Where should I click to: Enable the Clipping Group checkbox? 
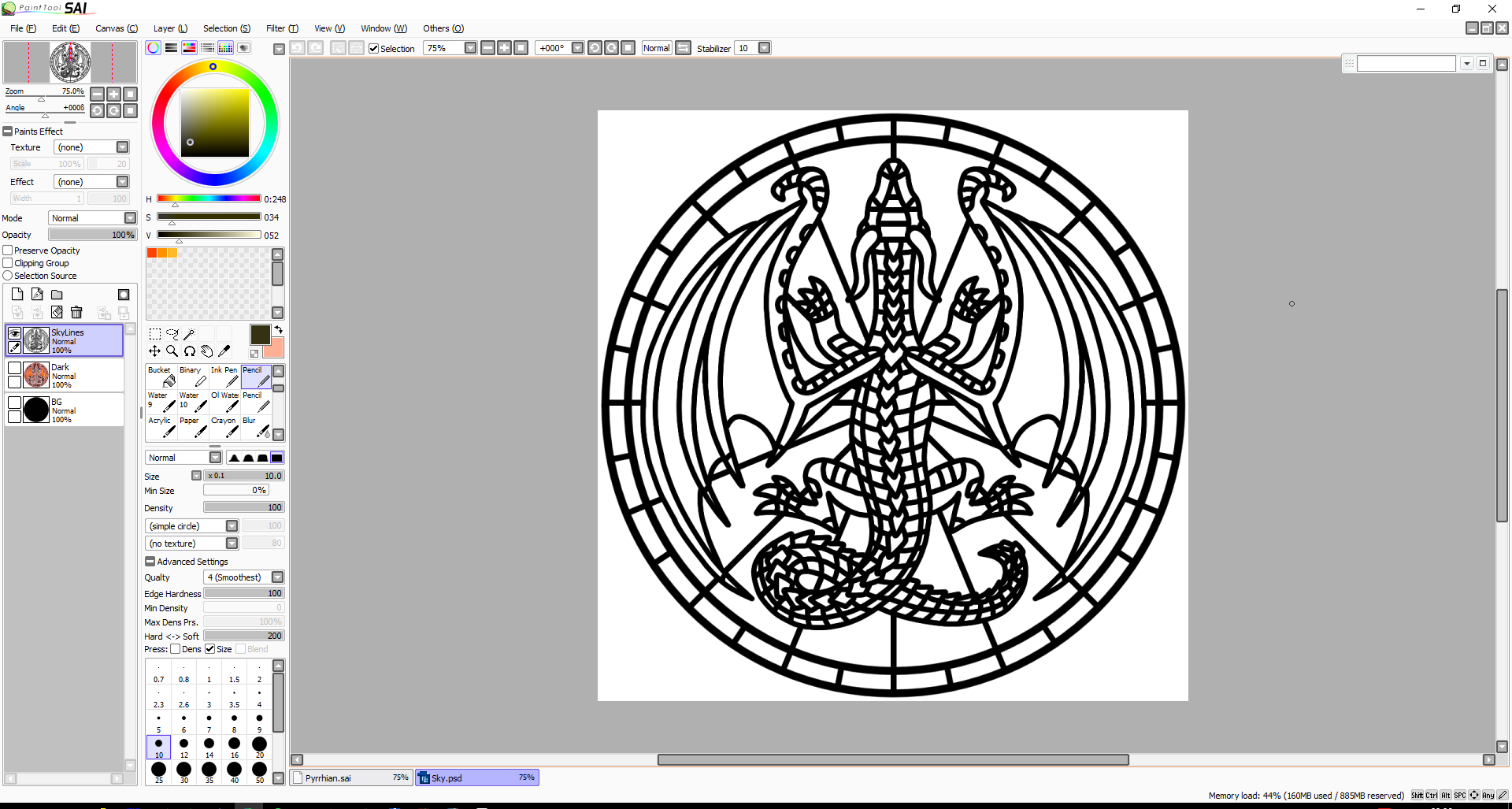[x=8, y=263]
